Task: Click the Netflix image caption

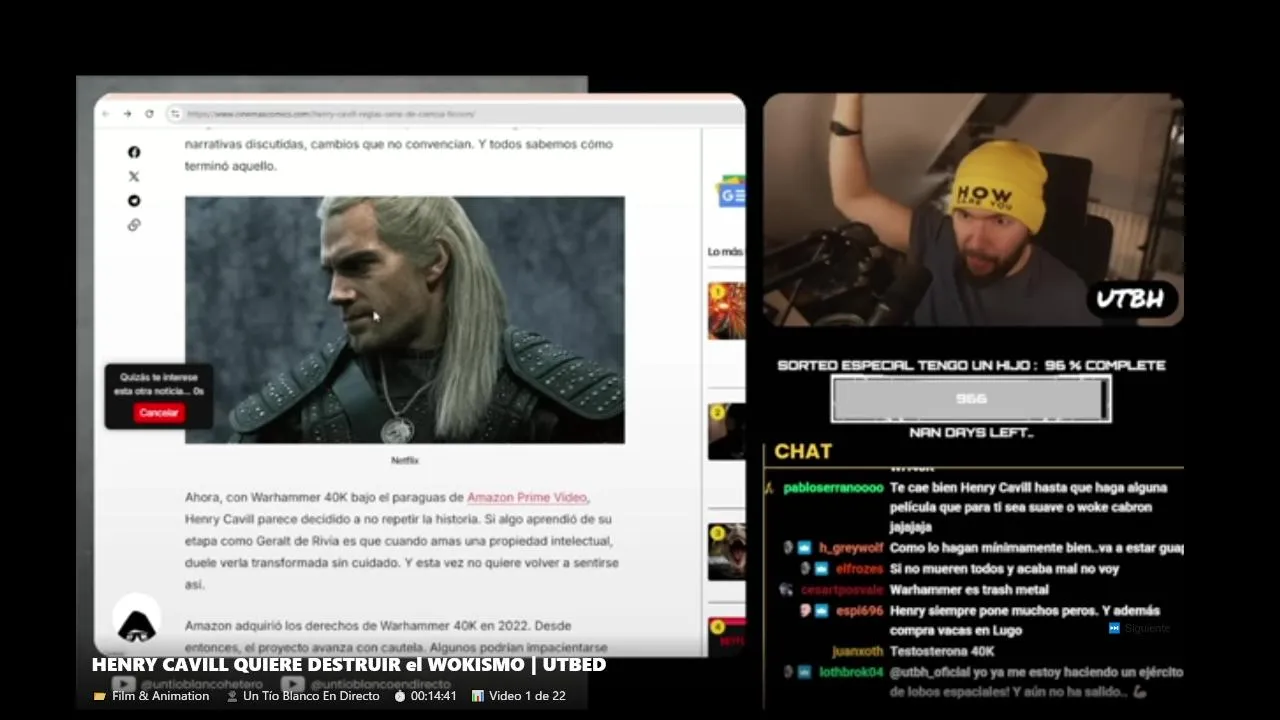Action: 405,460
